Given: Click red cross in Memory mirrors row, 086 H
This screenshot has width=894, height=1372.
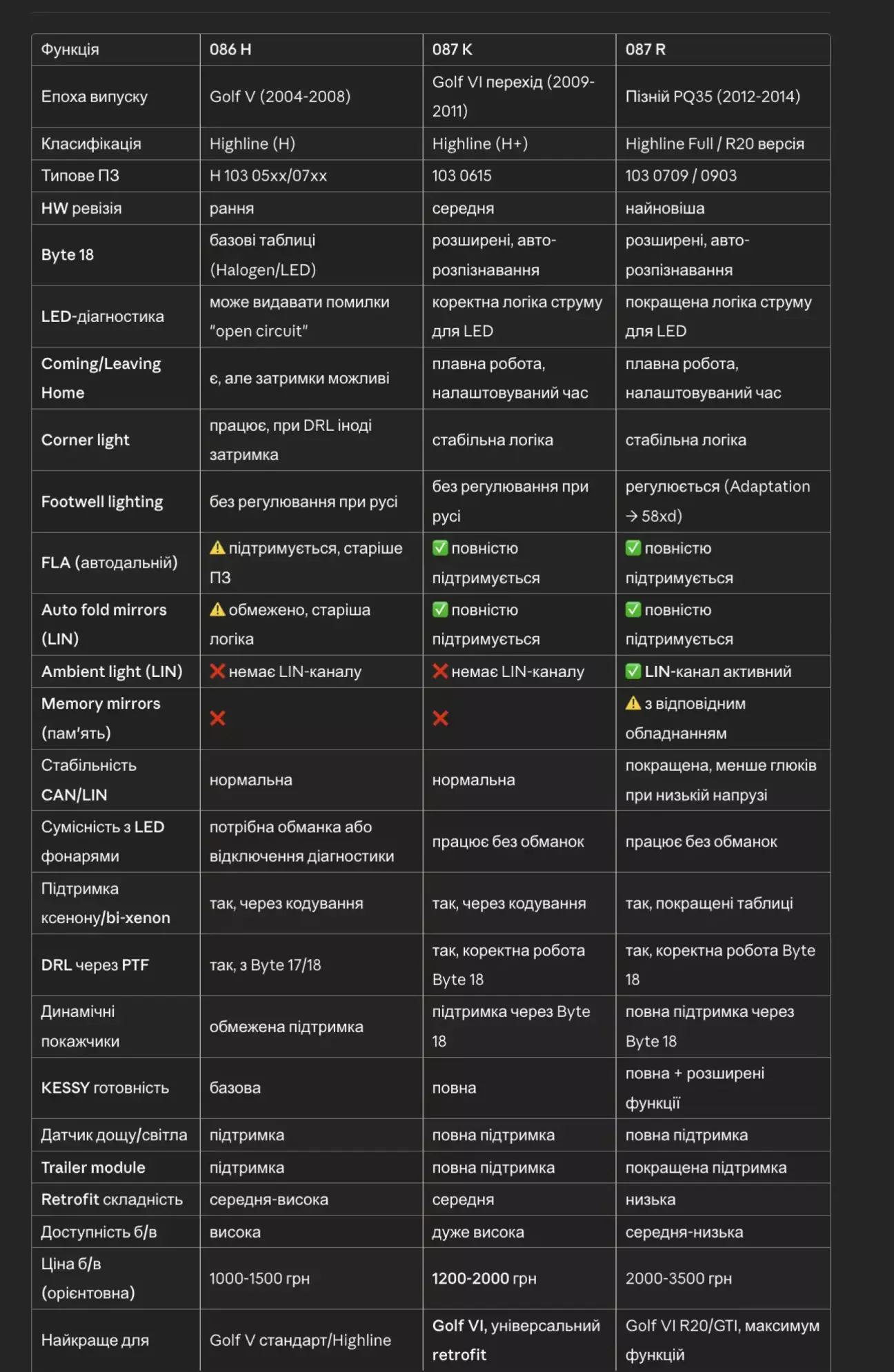Looking at the screenshot, I should tap(217, 718).
